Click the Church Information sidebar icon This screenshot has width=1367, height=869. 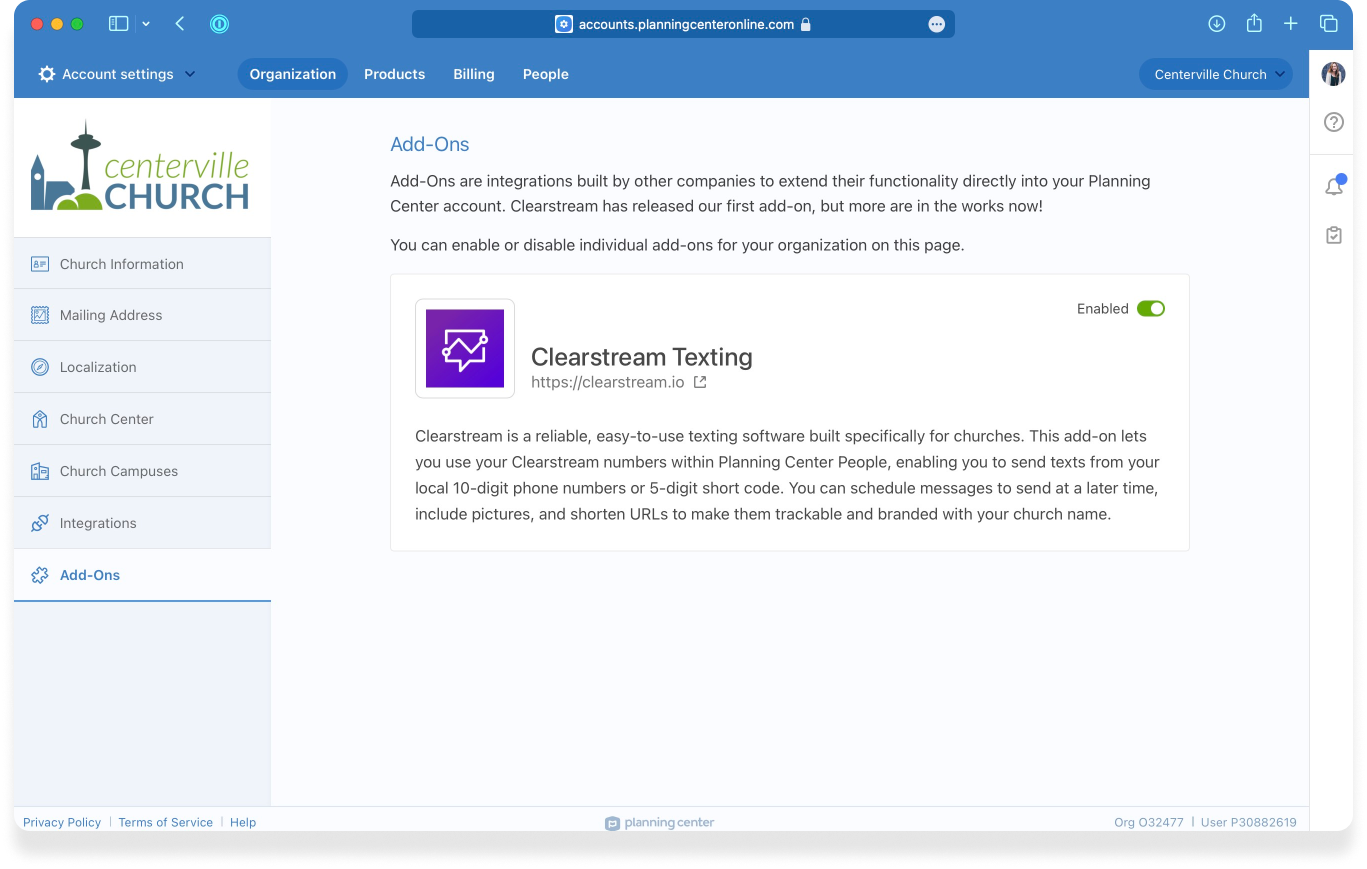[40, 264]
